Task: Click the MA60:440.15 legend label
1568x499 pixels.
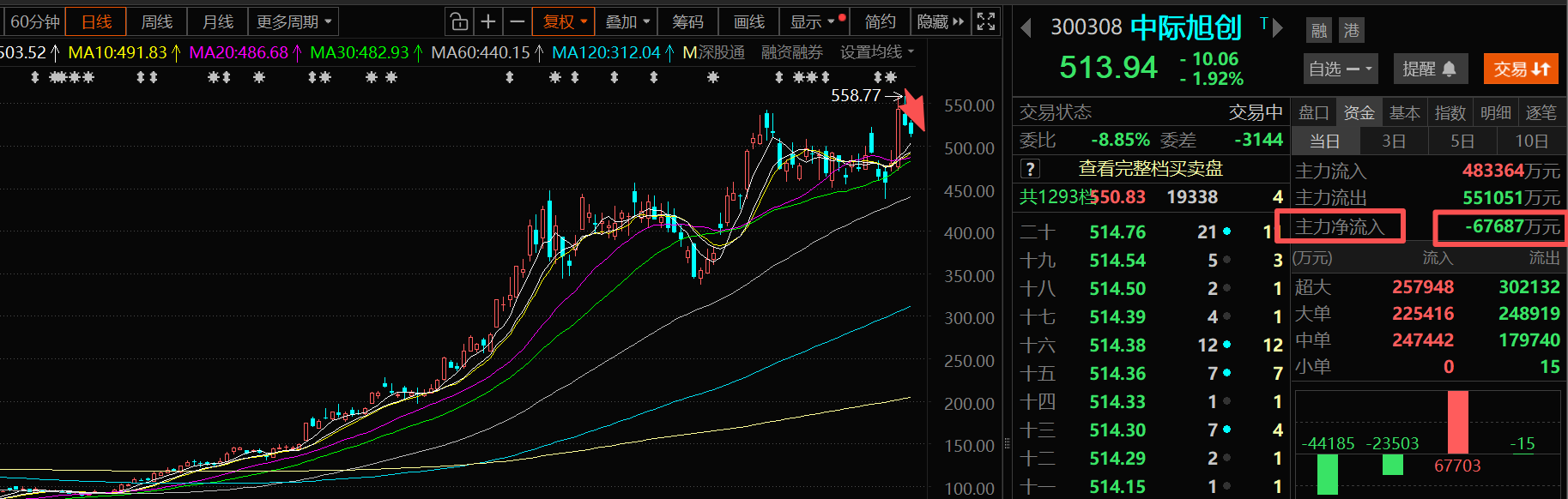Action: pyautogui.click(x=481, y=52)
